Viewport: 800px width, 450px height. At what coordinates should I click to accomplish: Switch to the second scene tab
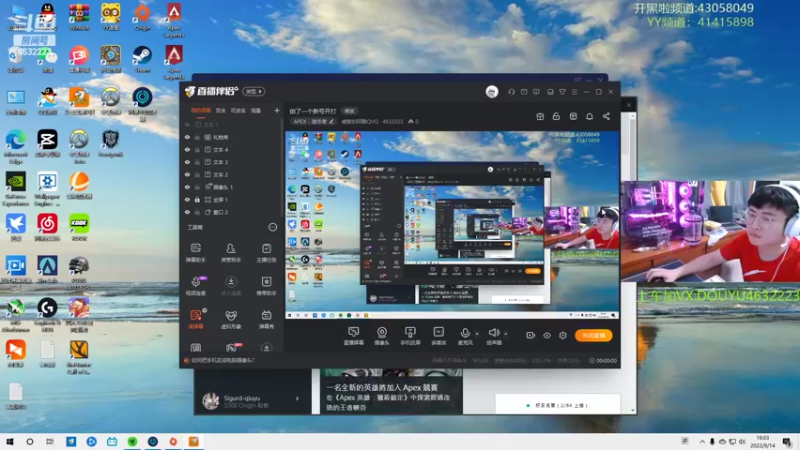point(220,110)
